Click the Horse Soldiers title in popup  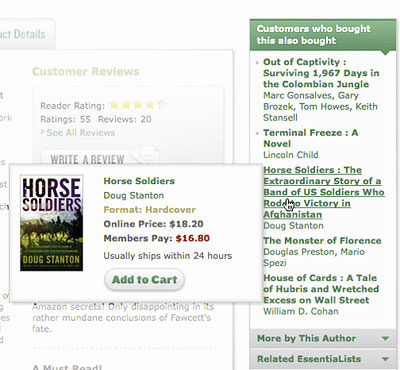[139, 181]
